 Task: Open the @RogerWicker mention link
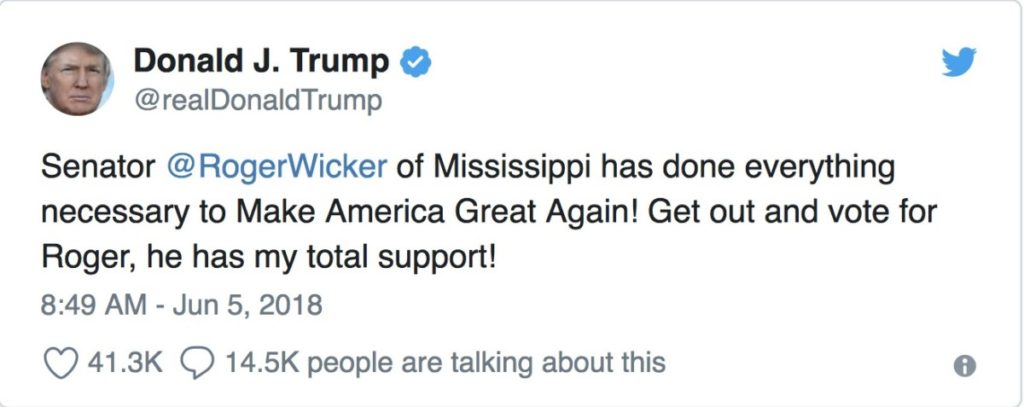(x=277, y=167)
